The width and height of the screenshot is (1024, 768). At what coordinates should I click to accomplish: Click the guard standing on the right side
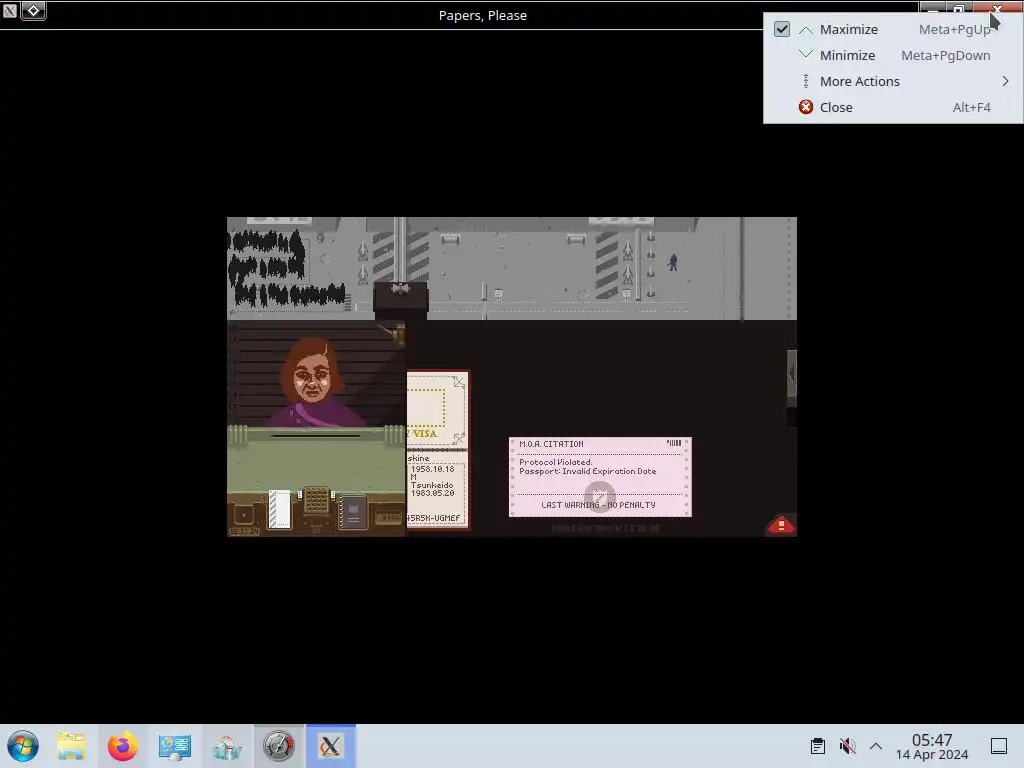pos(673,262)
